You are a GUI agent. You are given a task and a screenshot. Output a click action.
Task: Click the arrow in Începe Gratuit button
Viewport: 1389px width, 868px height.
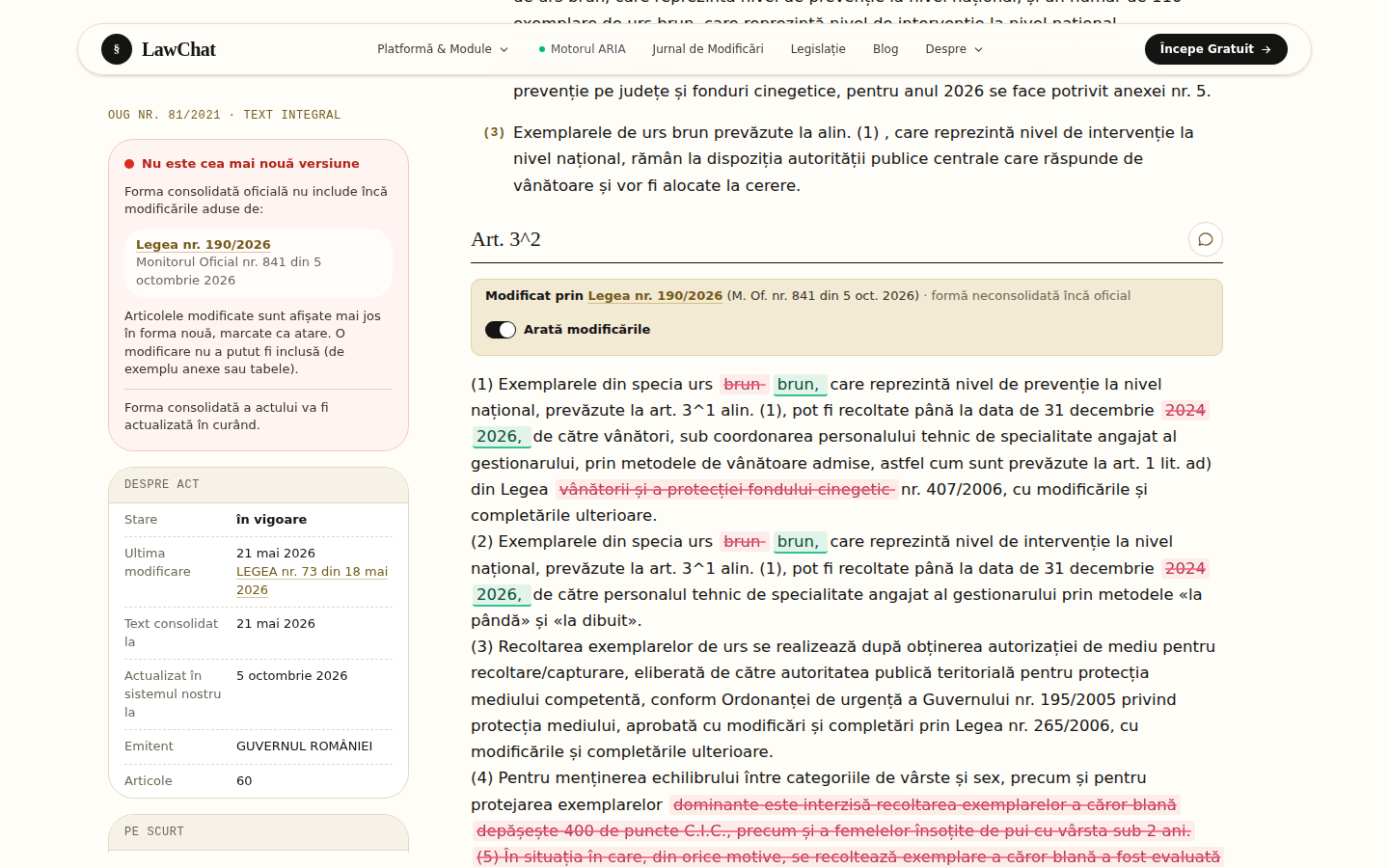(x=1266, y=49)
